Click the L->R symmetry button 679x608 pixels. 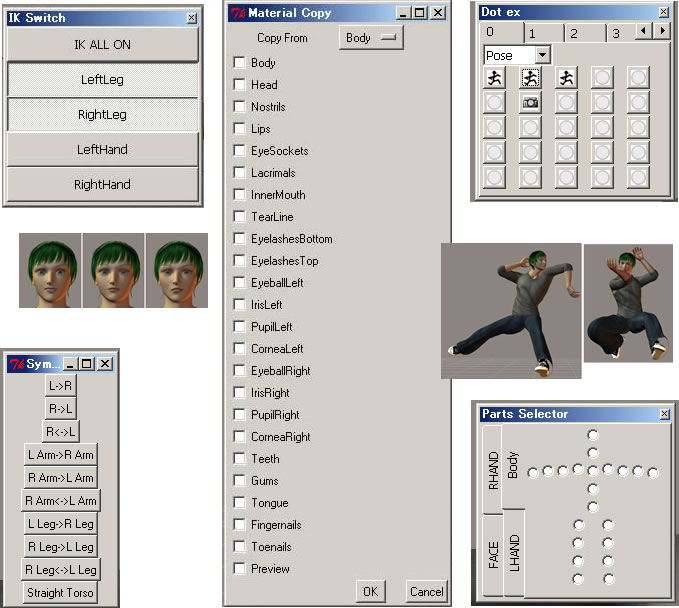[x=61, y=385]
